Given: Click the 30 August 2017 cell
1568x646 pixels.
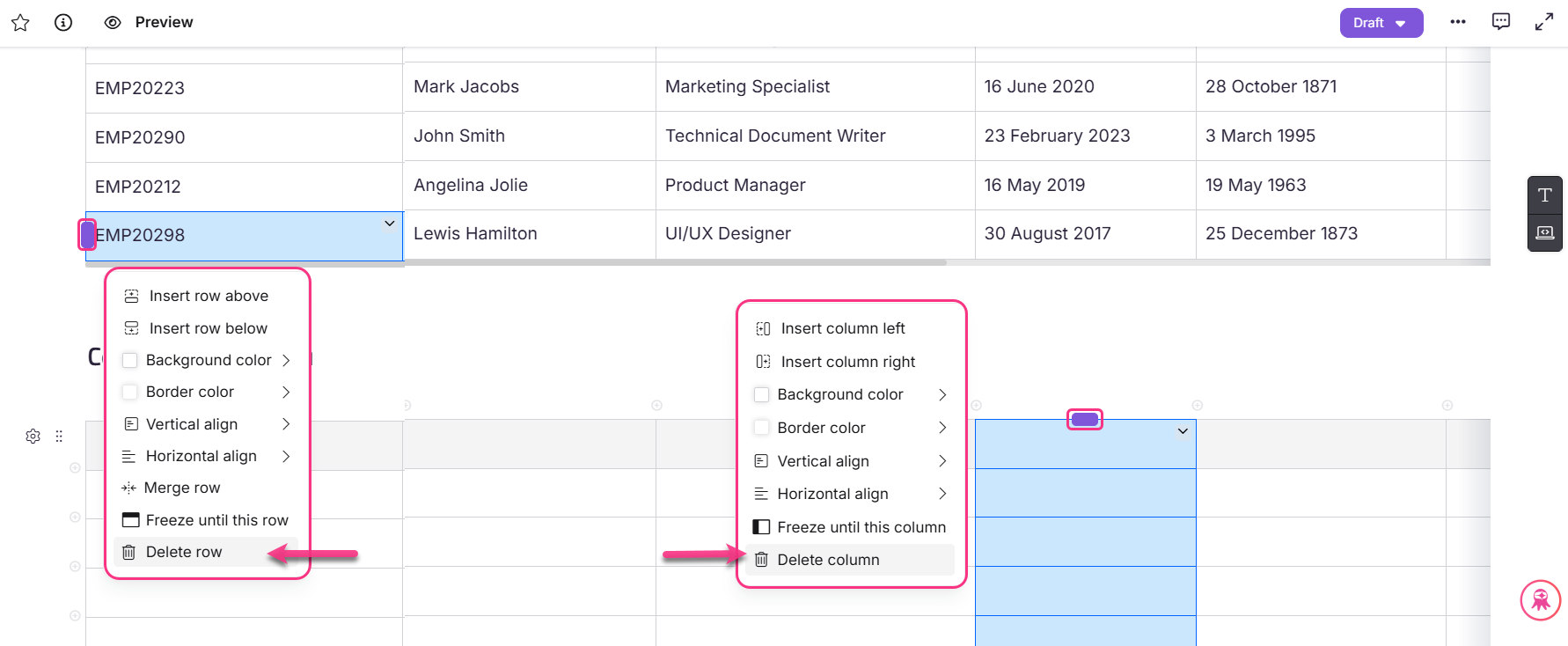Looking at the screenshot, I should (x=1086, y=233).
